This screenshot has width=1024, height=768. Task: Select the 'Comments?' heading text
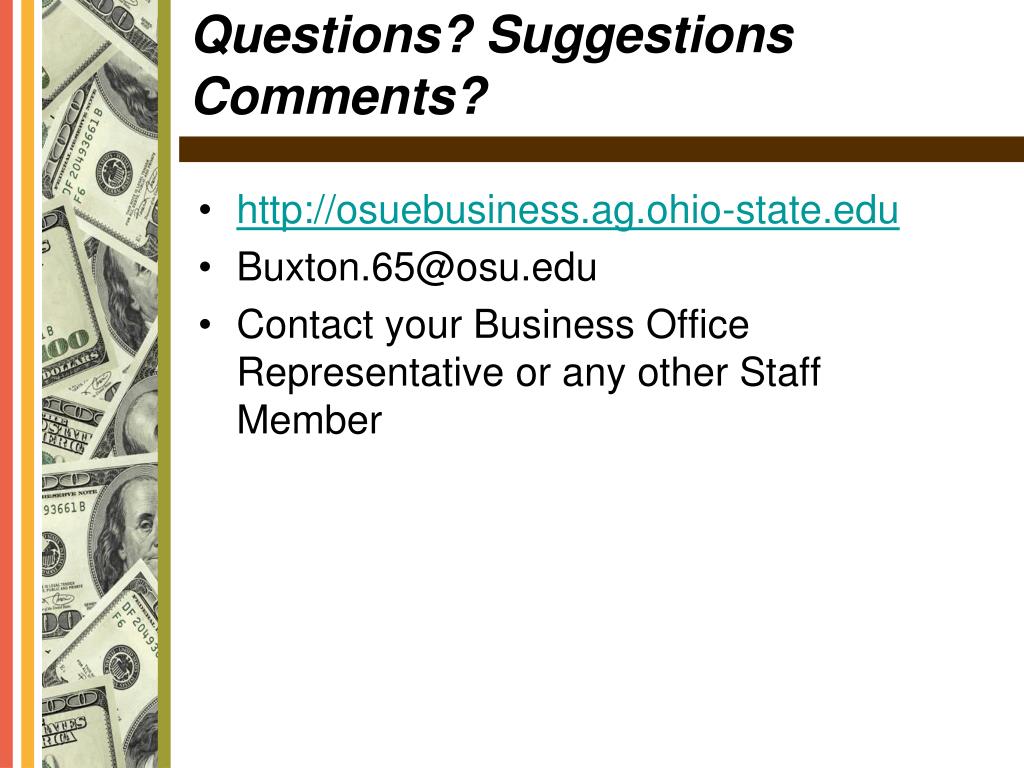(340, 97)
